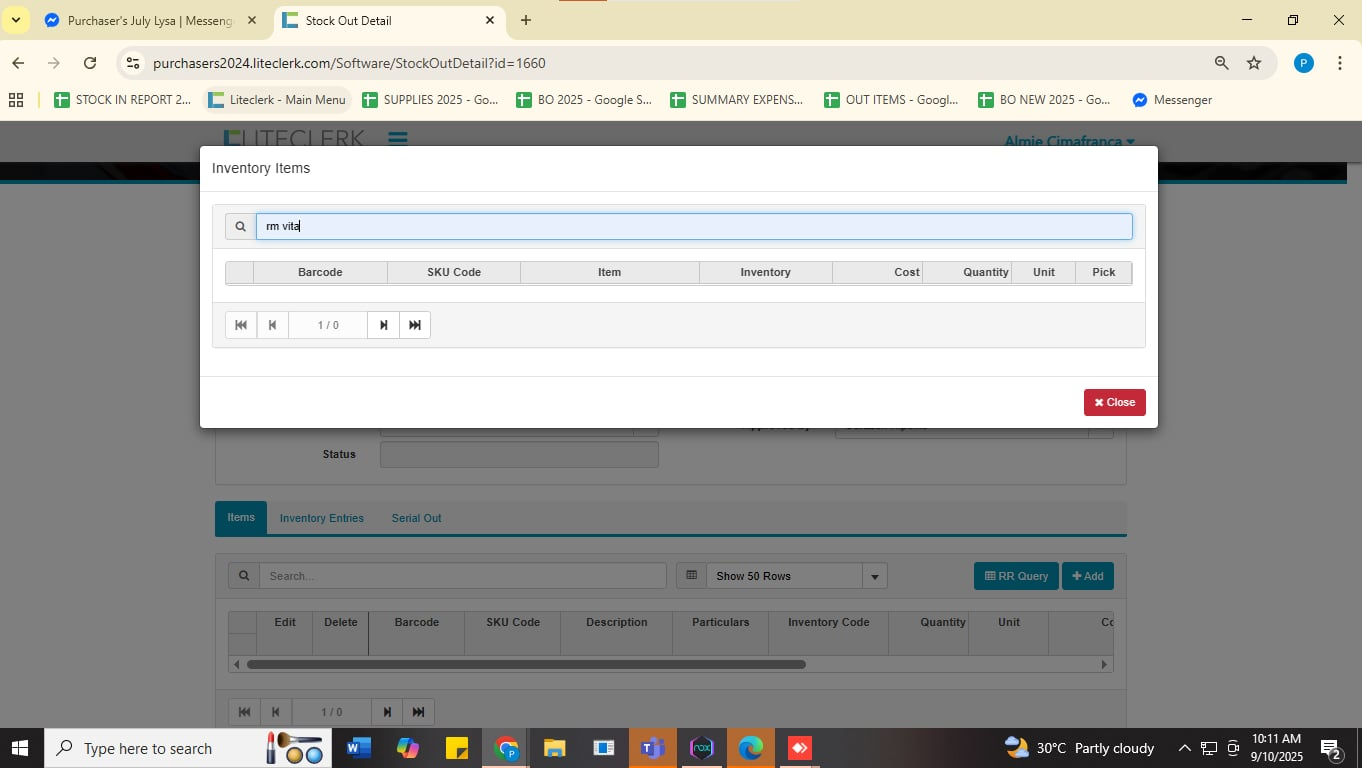Switch to the Purchaser's July Lysa Messenger tab
Viewport: 1362px width, 768px height.
tap(150, 20)
